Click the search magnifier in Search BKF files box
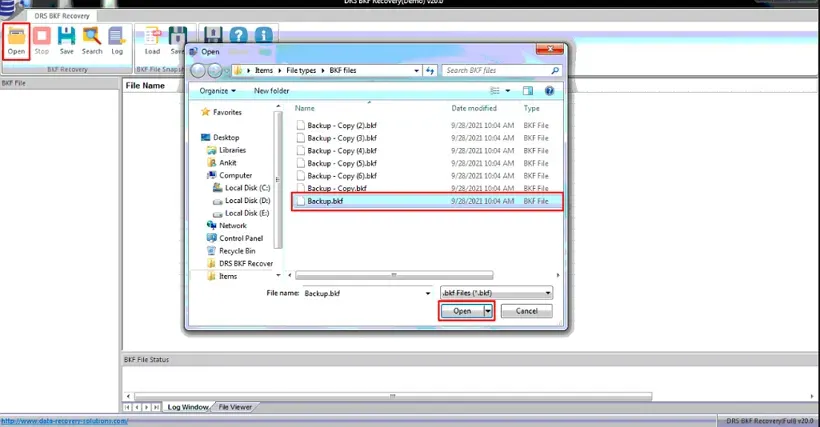 click(x=555, y=70)
